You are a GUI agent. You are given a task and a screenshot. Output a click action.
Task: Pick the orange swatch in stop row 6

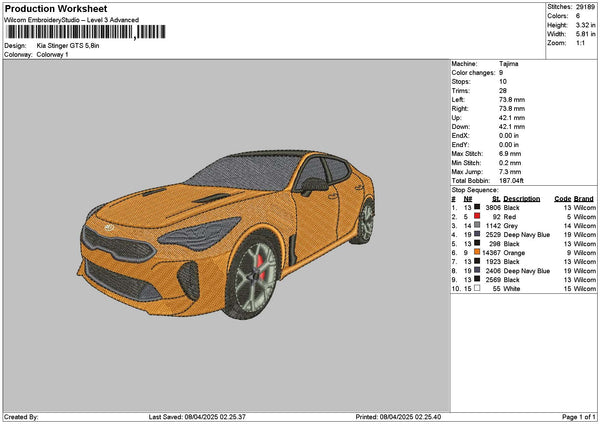click(477, 252)
